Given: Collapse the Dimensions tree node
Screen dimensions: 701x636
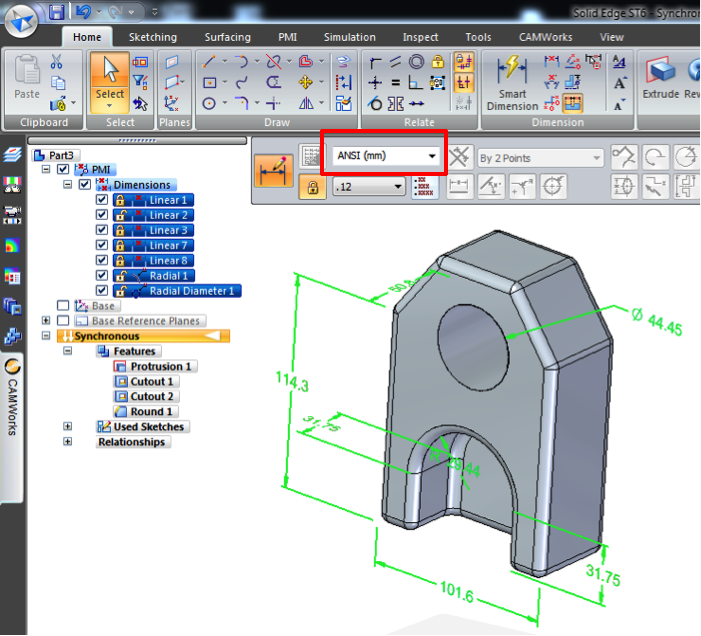Looking at the screenshot, I should click(68, 185).
